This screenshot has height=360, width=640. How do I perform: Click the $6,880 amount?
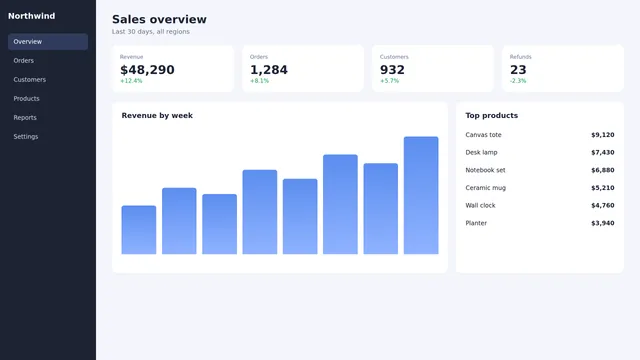coord(602,170)
